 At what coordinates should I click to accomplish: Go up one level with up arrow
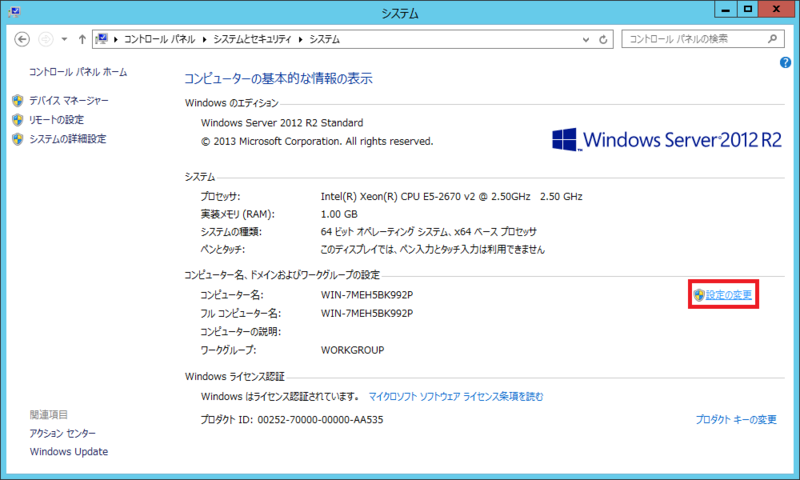pos(82,39)
